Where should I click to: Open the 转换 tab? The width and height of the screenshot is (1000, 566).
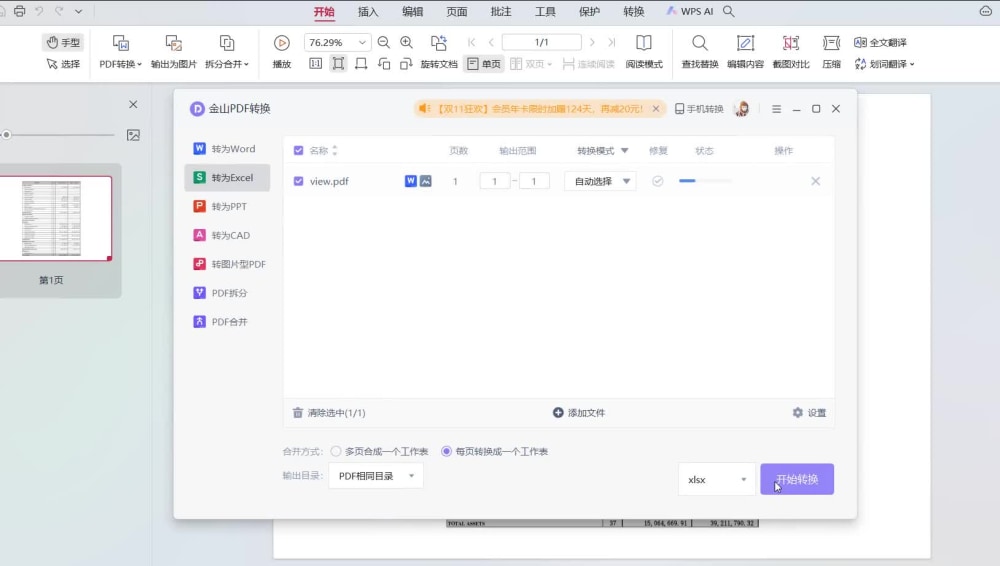pyautogui.click(x=633, y=11)
